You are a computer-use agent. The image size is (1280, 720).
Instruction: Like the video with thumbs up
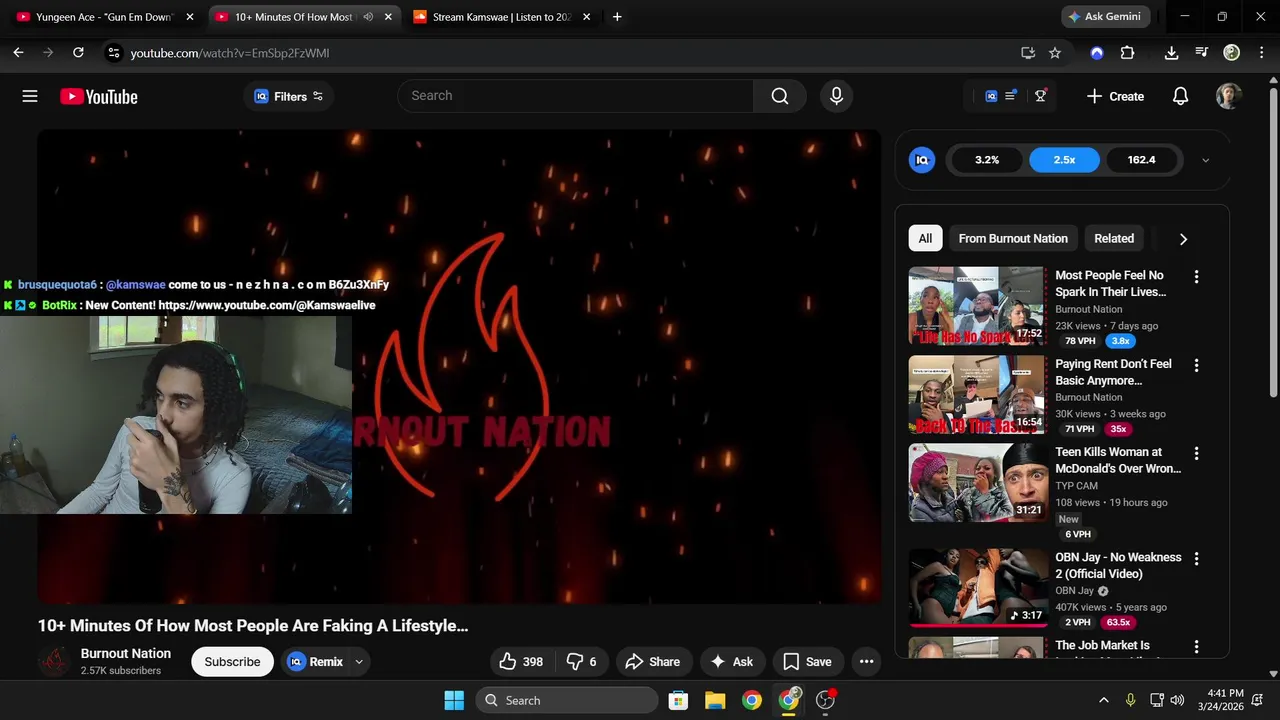[x=522, y=661]
